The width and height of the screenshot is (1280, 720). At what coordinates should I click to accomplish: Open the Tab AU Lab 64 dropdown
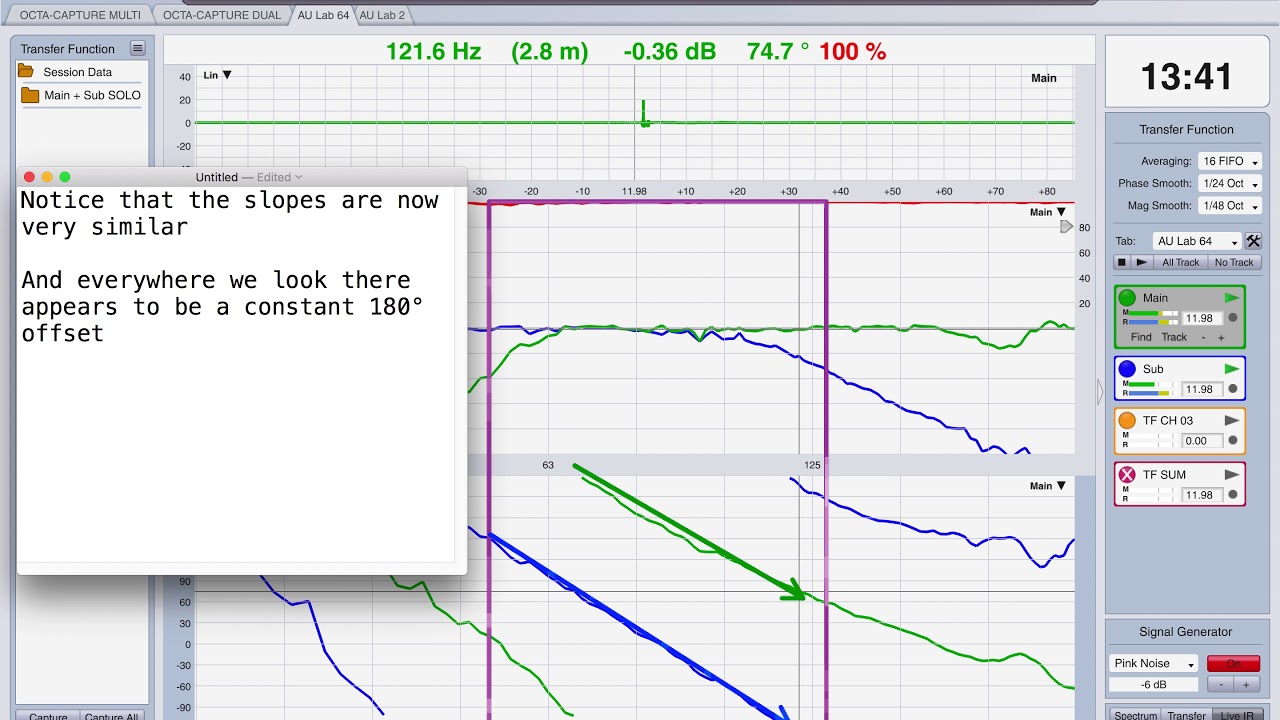(1197, 241)
